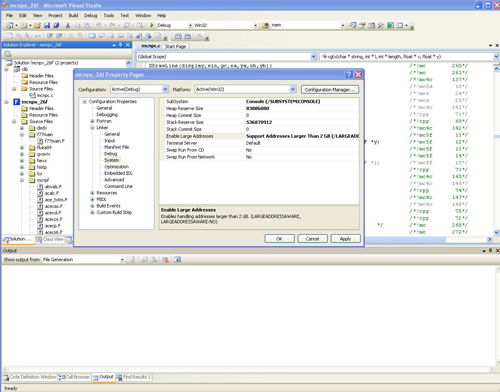The width and height of the screenshot is (500, 392).
Task: Open the Configuration Active(Debug) dropdown
Action: [x=165, y=89]
